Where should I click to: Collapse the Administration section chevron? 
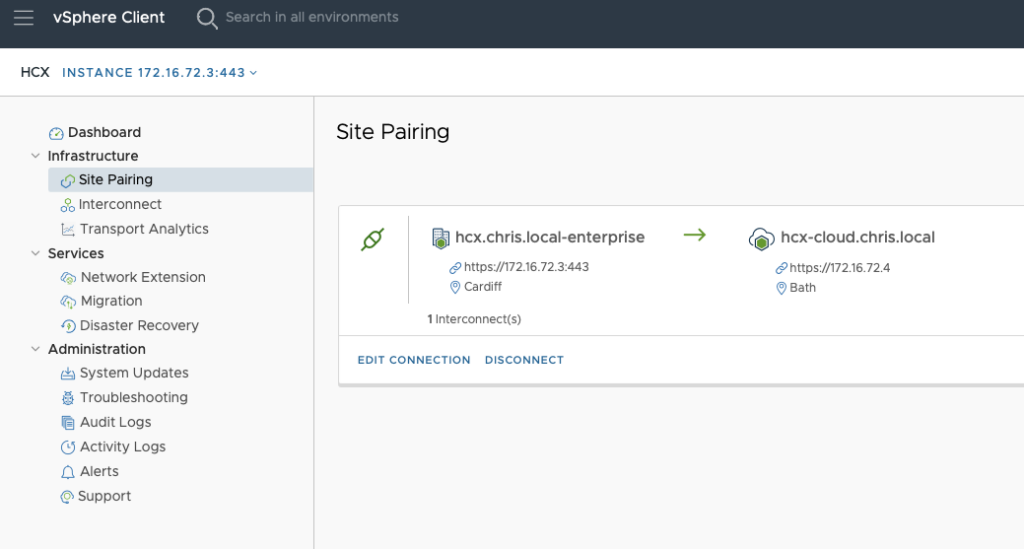35,349
